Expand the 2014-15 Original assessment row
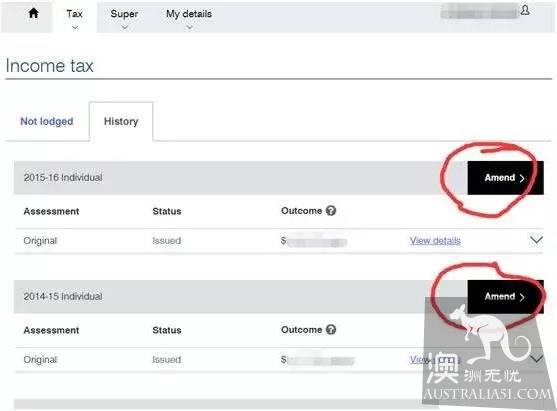 point(536,359)
